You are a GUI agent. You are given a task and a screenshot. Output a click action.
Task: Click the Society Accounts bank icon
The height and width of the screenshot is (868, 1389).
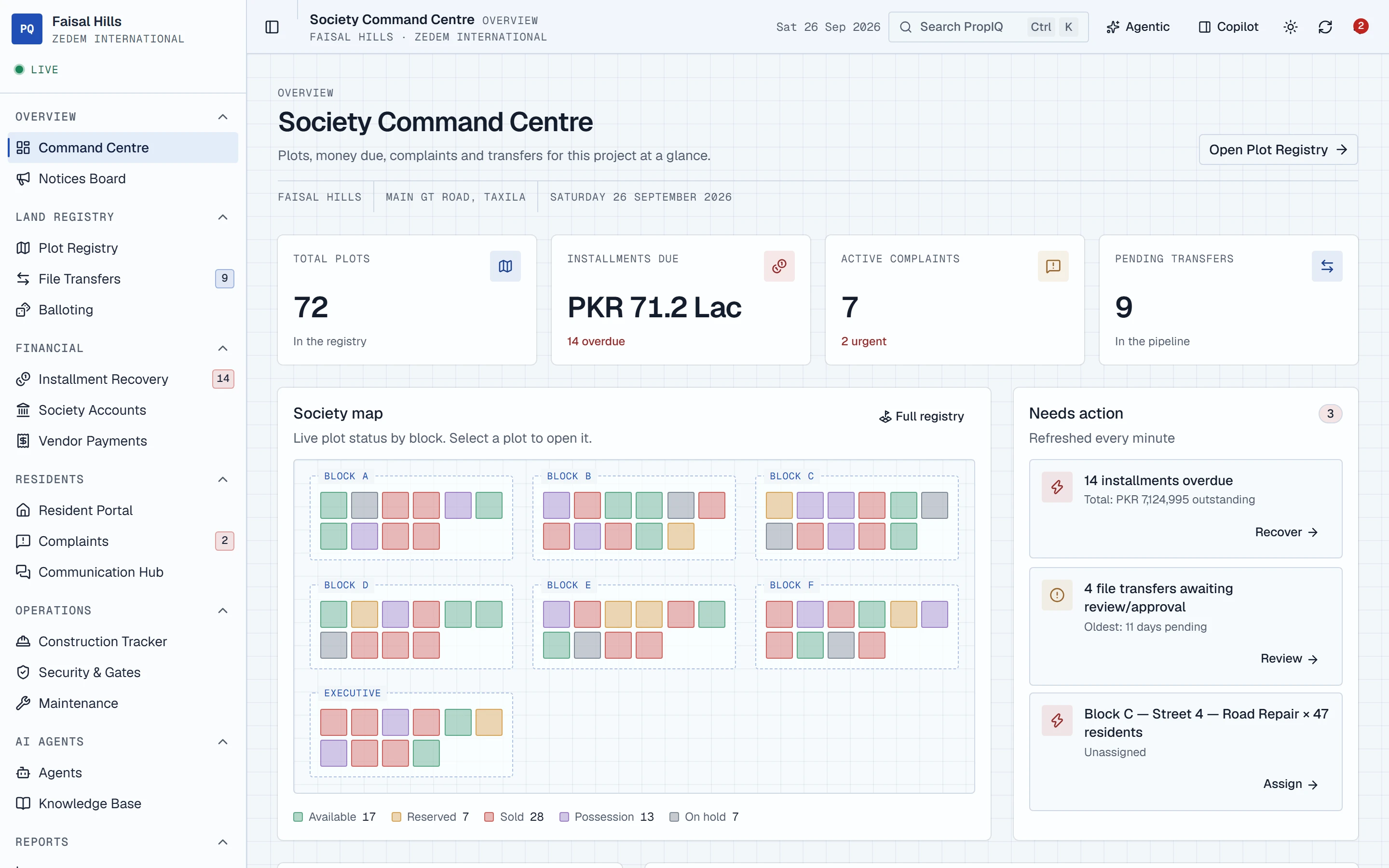[23, 410]
